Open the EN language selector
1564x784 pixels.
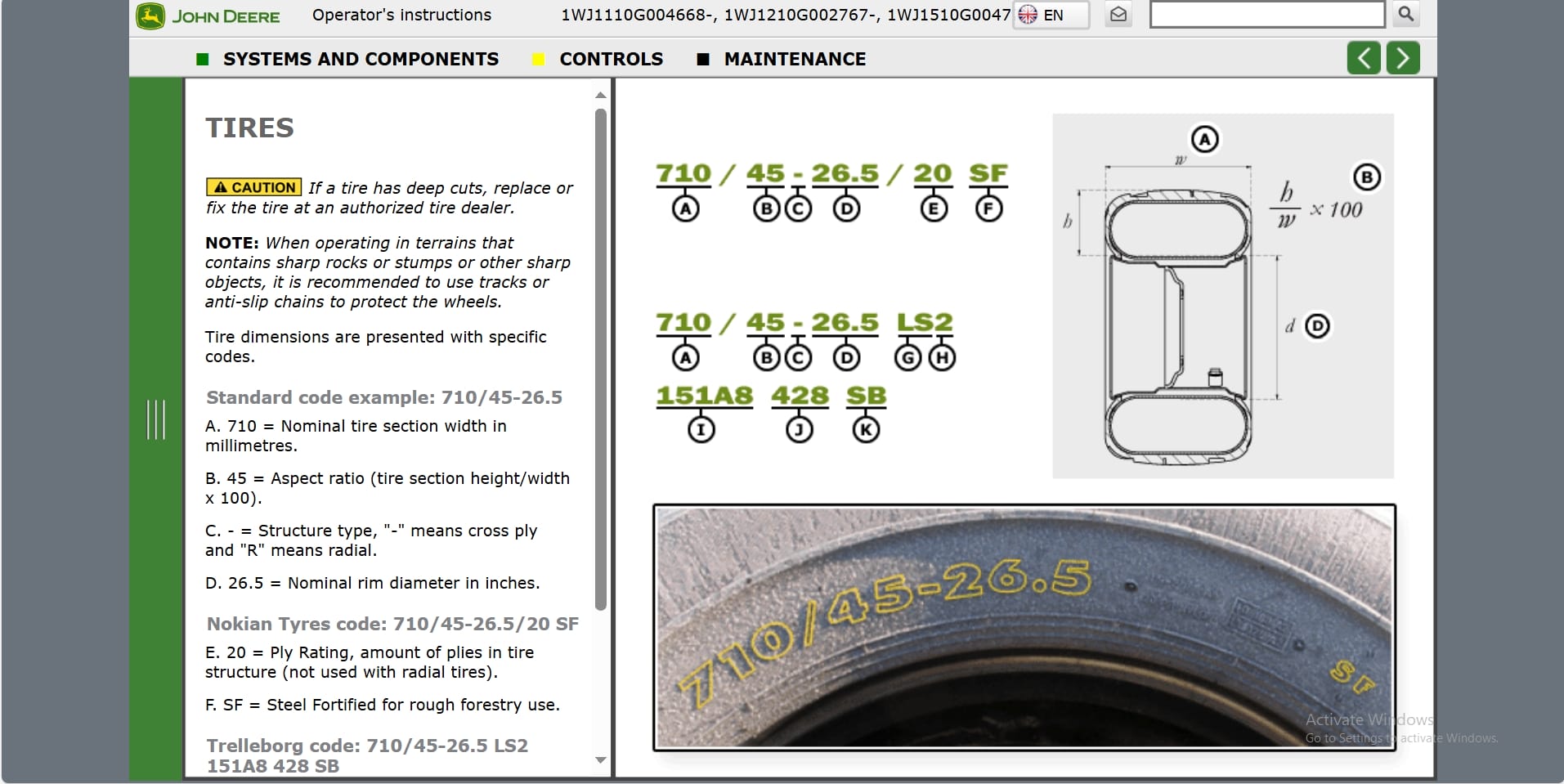[x=1051, y=15]
